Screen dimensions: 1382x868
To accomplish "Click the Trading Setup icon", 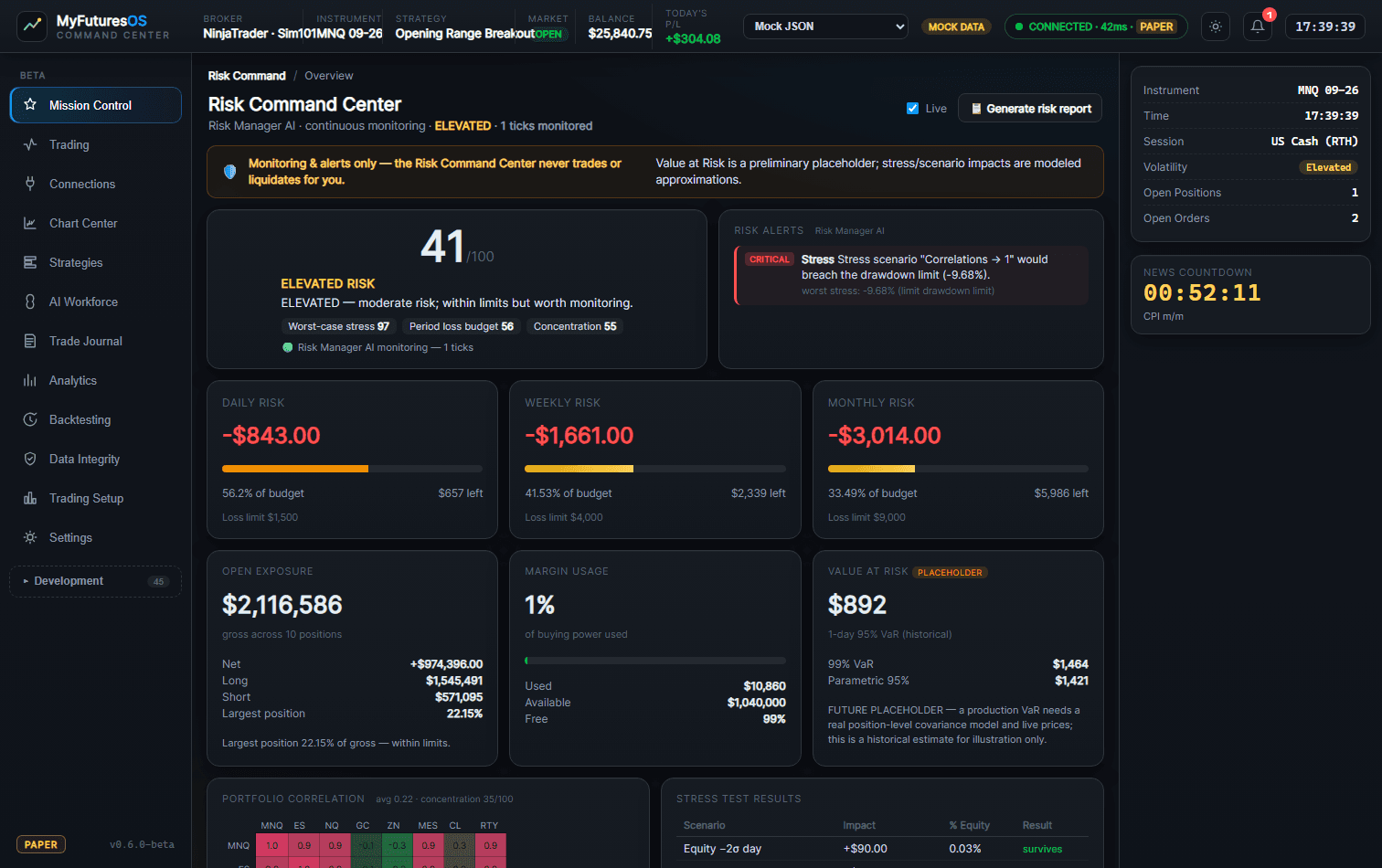I will pyautogui.click(x=30, y=498).
